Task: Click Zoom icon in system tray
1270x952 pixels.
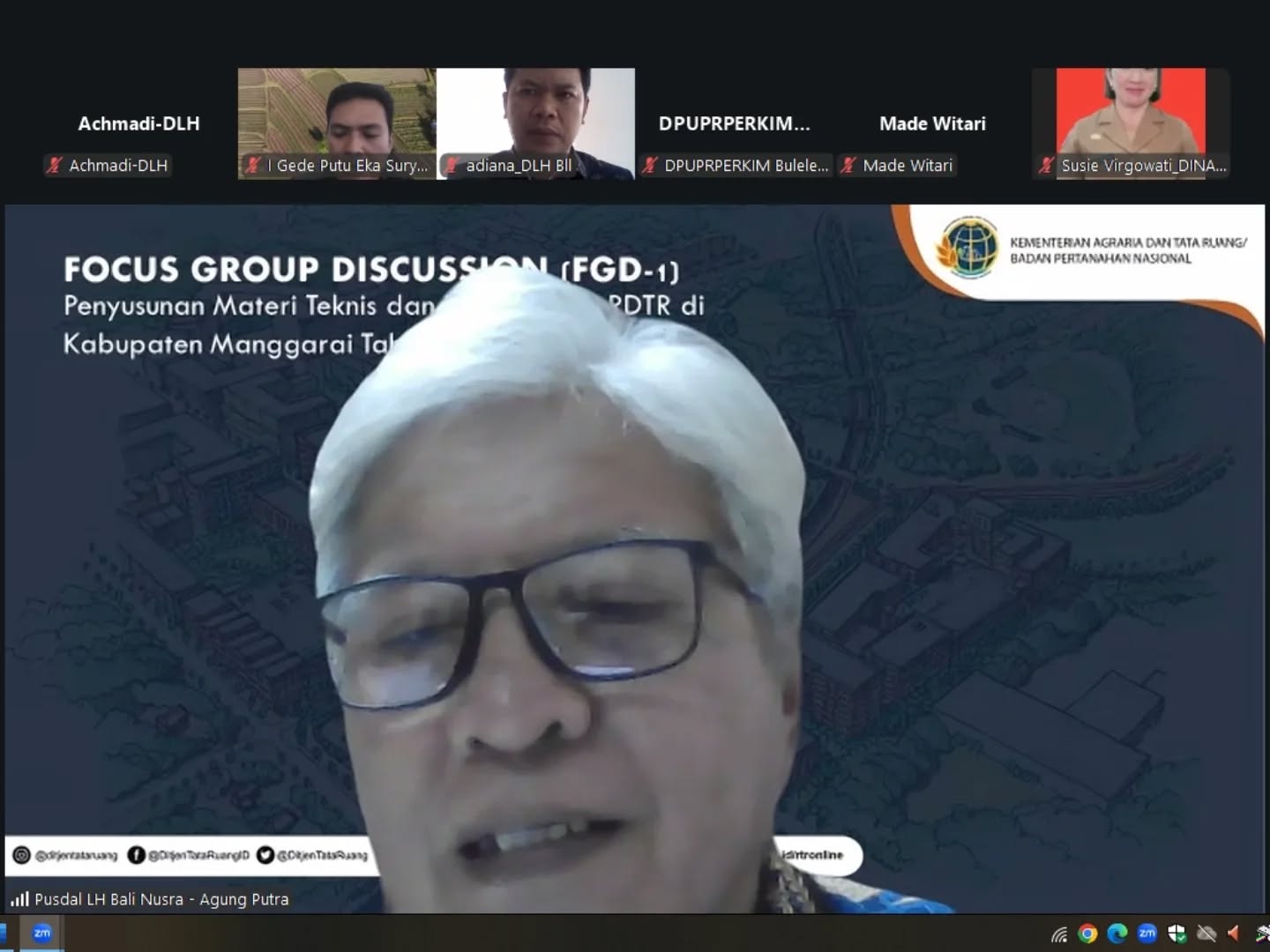Action: [x=1147, y=933]
